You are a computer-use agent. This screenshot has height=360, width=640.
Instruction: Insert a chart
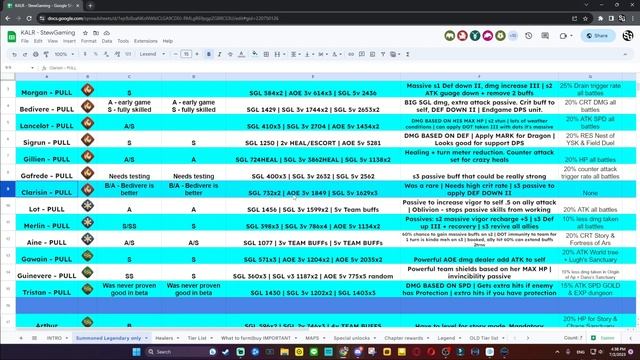coord(372,54)
